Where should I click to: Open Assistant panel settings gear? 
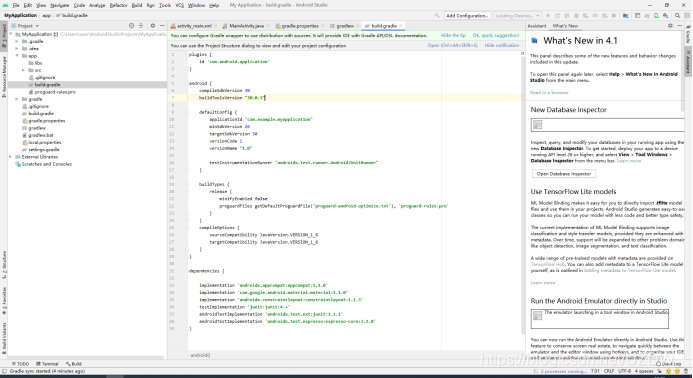tap(670, 26)
